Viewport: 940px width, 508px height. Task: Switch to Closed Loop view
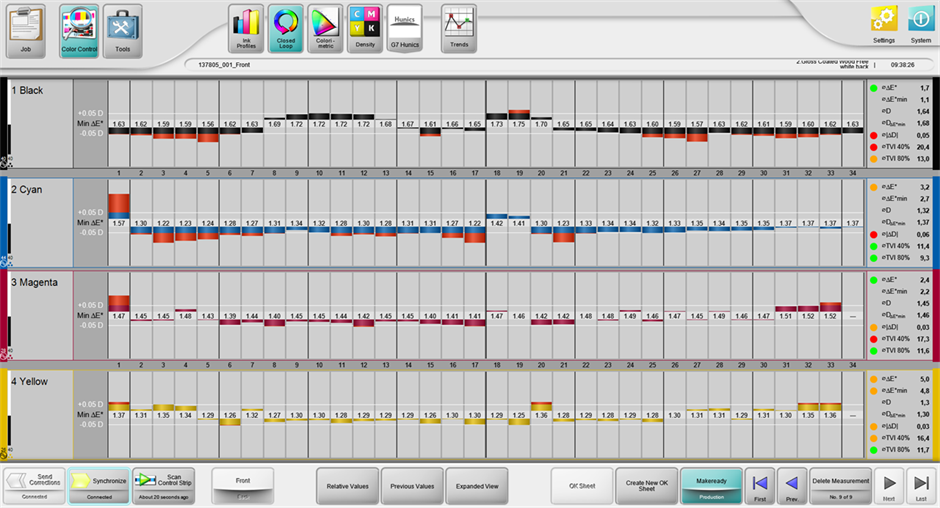click(285, 28)
